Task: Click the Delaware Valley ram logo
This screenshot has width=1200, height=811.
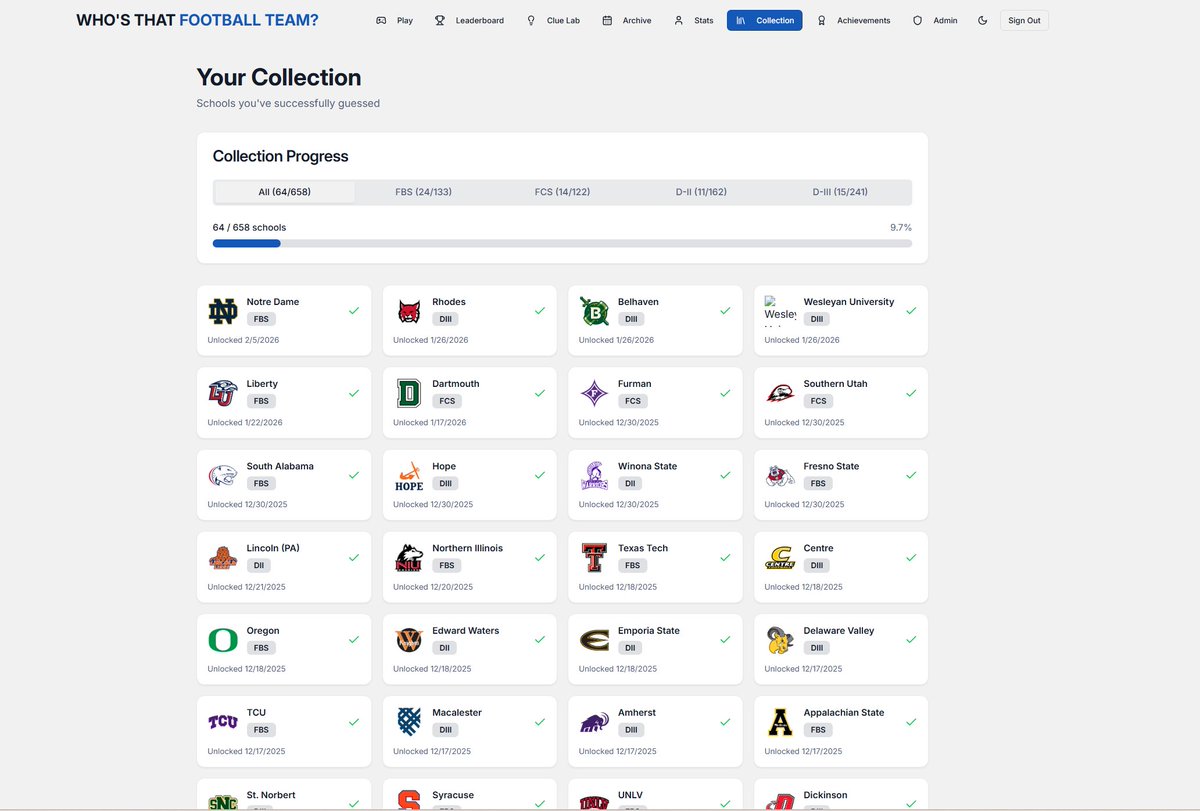Action: (x=780, y=641)
